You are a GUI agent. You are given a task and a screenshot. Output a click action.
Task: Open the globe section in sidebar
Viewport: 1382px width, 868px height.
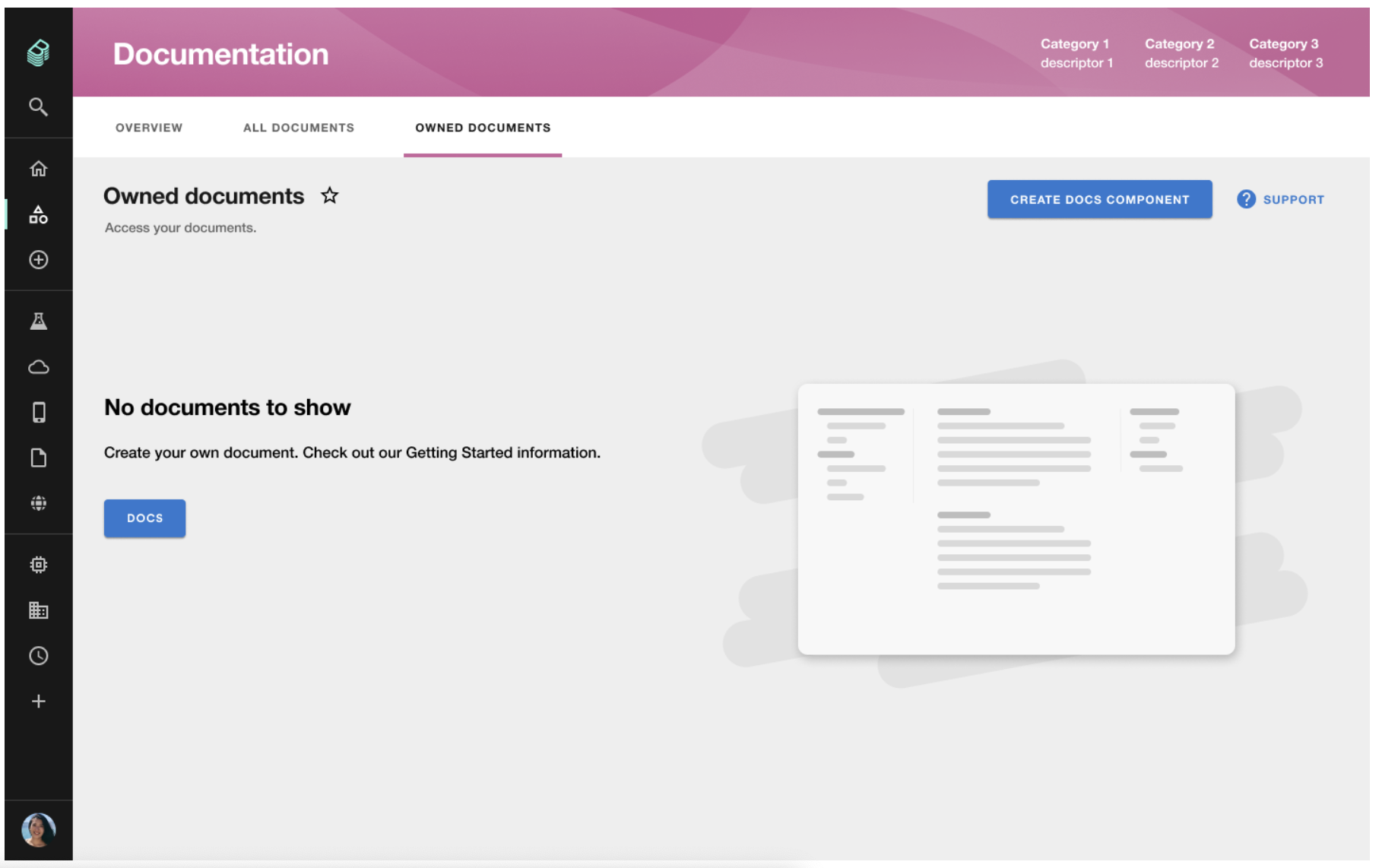click(x=38, y=503)
